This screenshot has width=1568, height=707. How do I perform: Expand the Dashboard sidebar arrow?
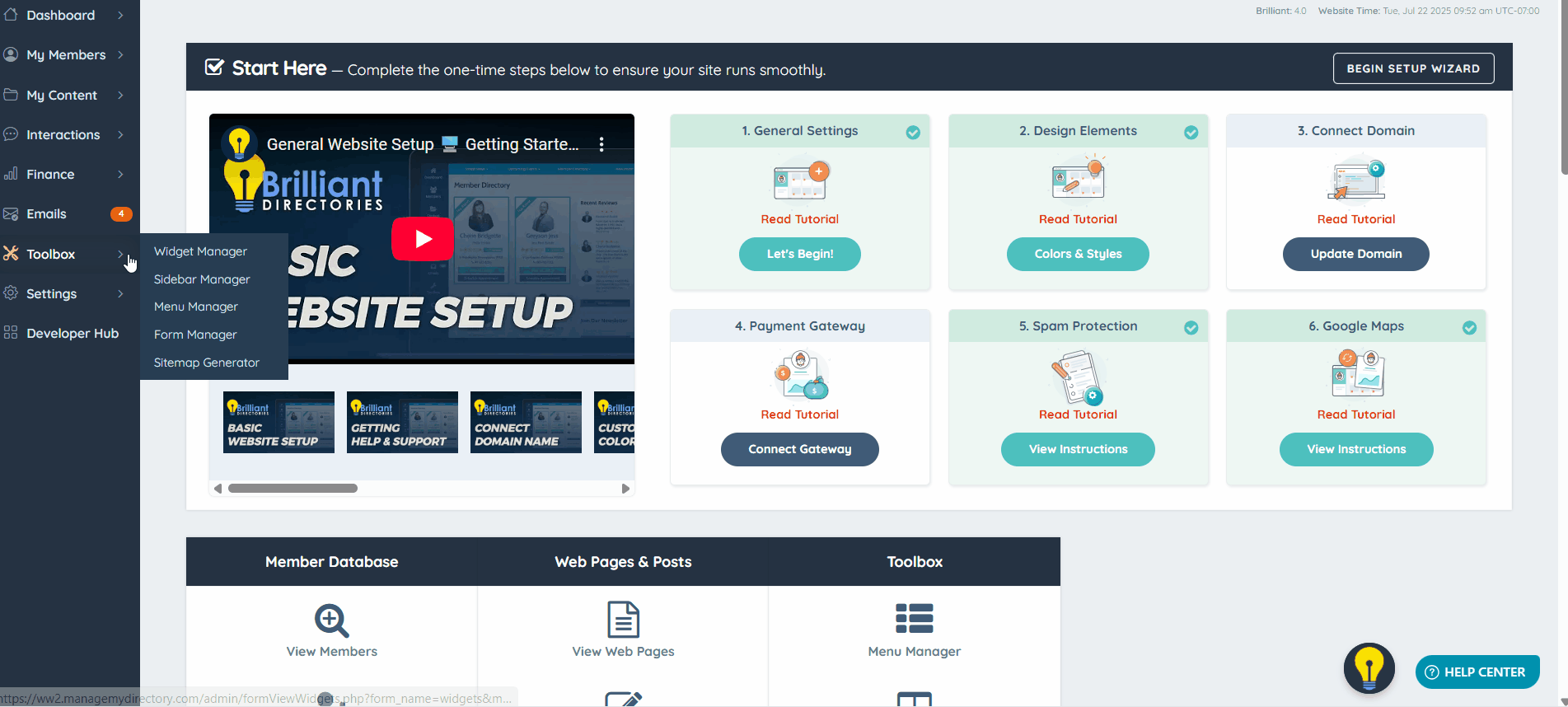click(x=120, y=15)
